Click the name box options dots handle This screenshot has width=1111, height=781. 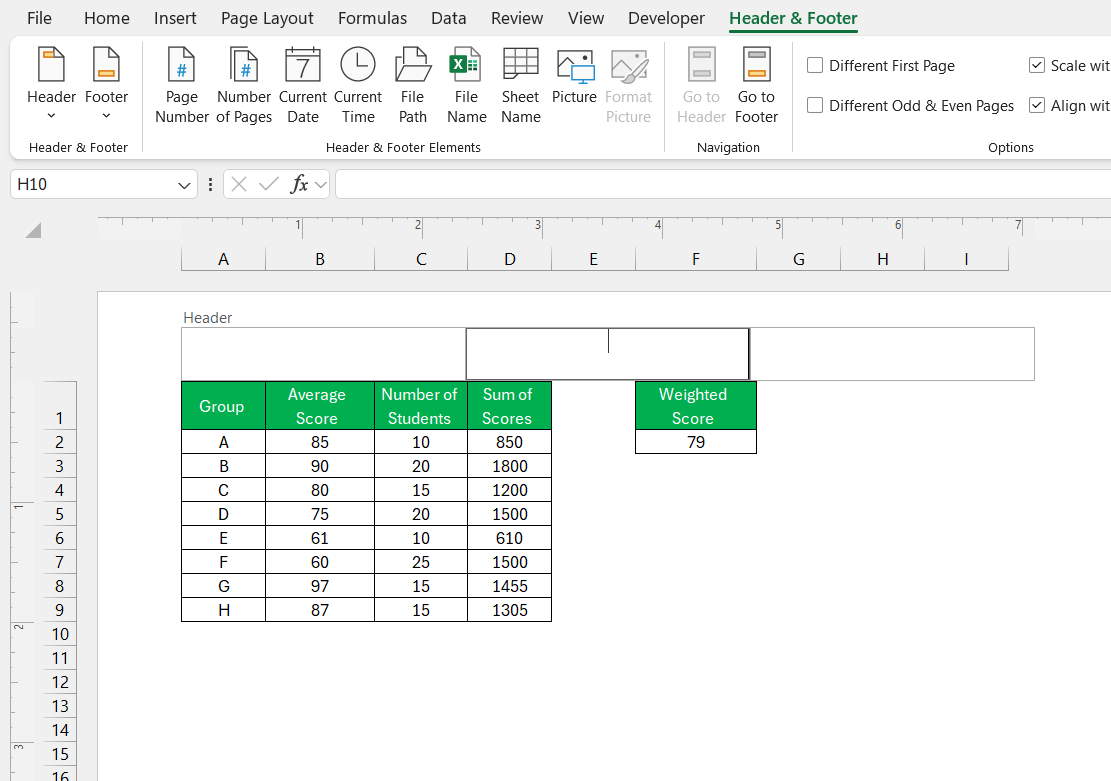pos(210,184)
